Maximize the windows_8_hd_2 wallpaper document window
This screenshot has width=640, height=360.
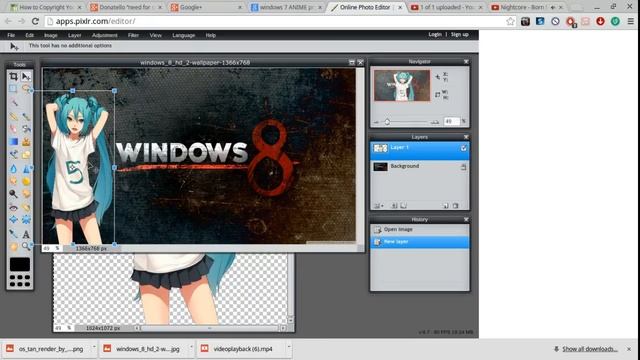coord(352,62)
